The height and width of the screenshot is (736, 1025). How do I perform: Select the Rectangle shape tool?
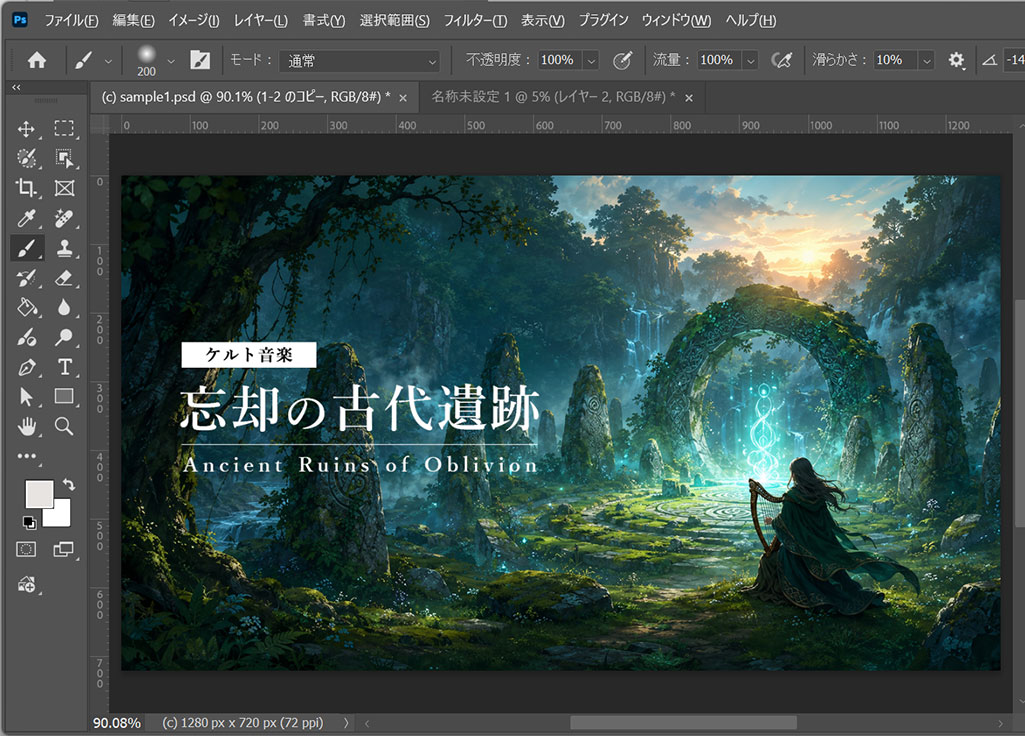(64, 396)
